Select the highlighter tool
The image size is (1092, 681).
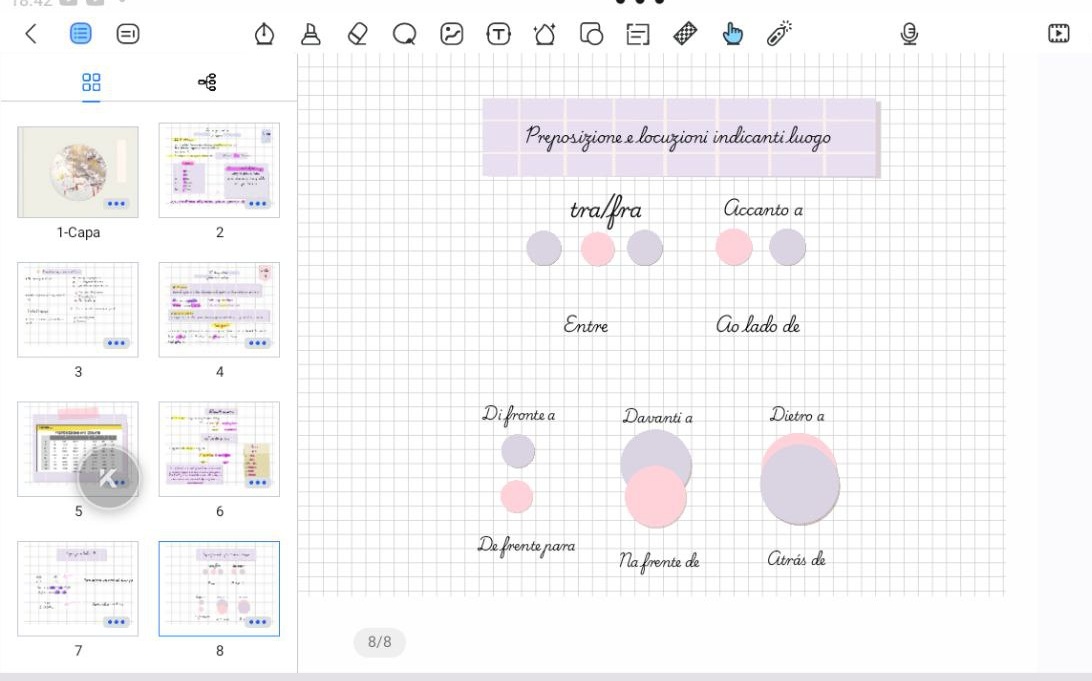tap(311, 33)
